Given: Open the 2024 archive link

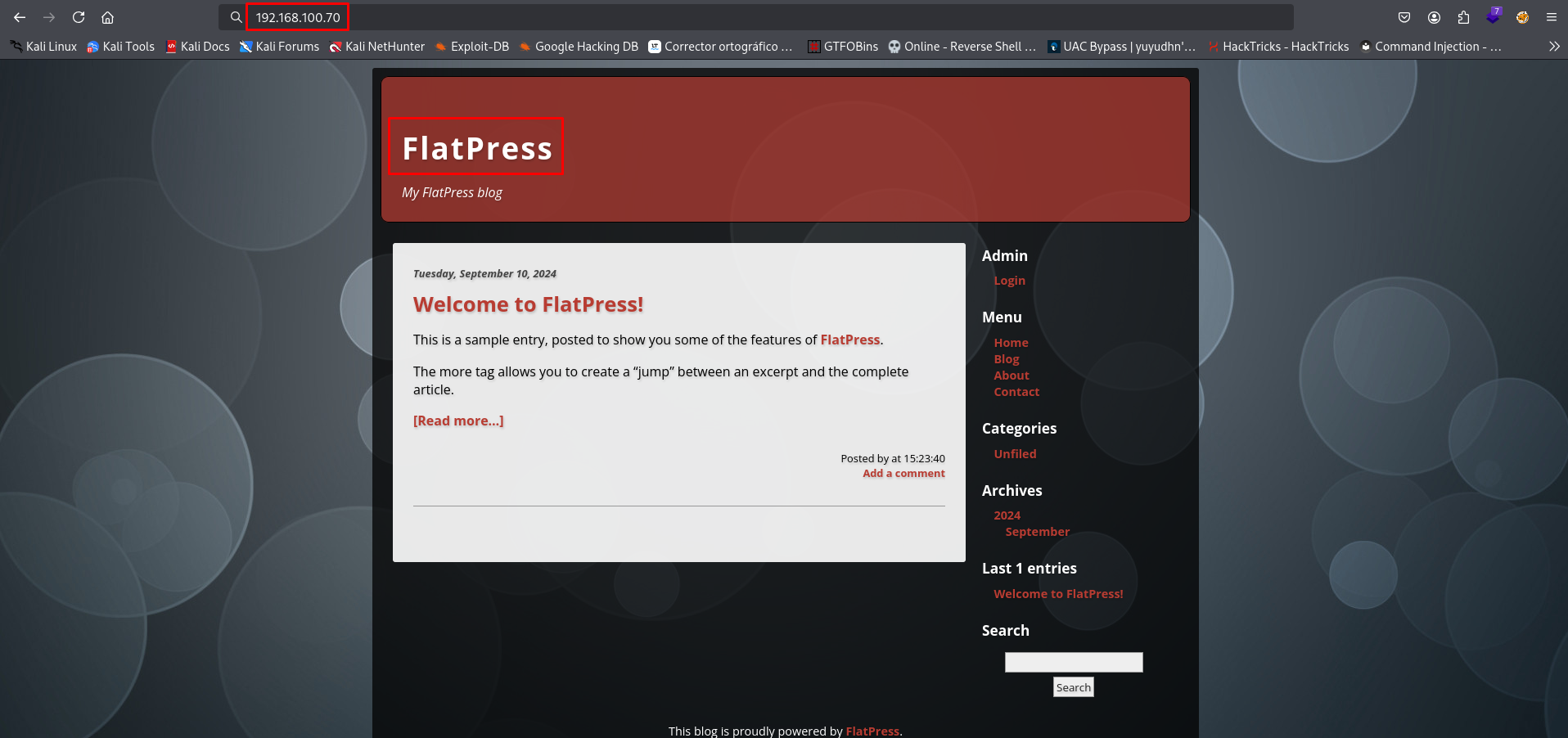Looking at the screenshot, I should pyautogui.click(x=1007, y=515).
